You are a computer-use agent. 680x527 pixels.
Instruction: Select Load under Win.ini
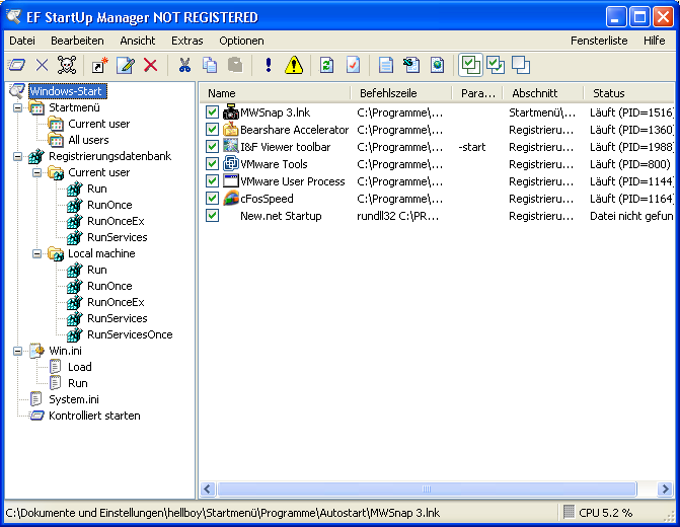tap(80, 367)
